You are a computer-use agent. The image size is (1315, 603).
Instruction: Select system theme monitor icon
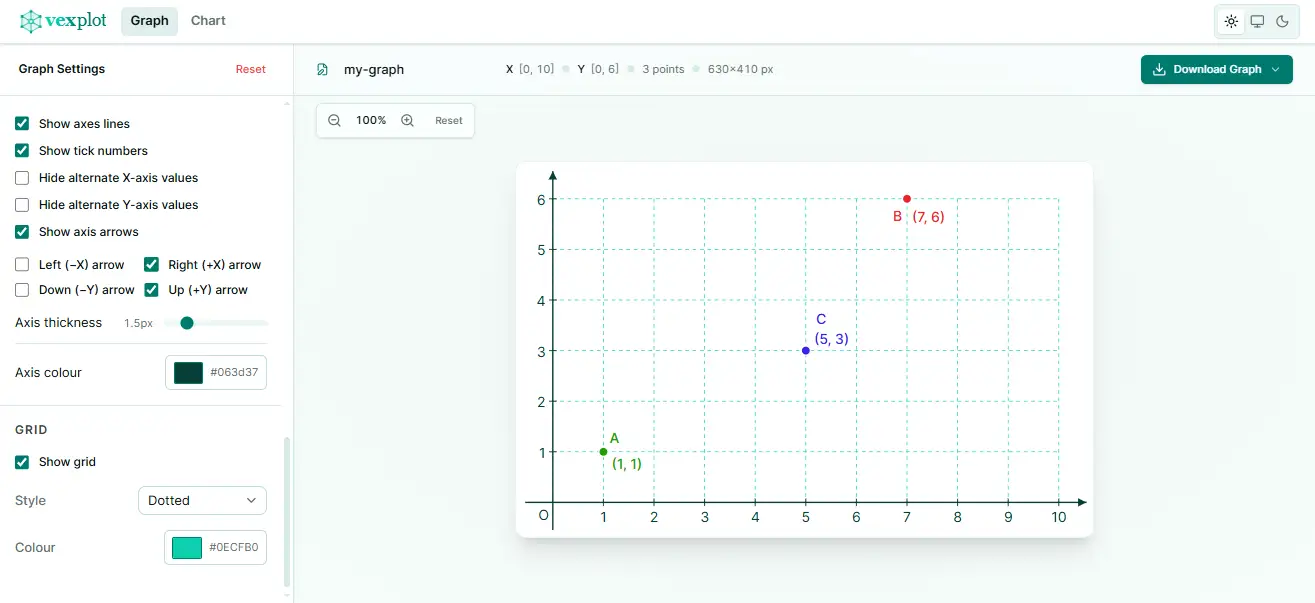(x=1257, y=21)
